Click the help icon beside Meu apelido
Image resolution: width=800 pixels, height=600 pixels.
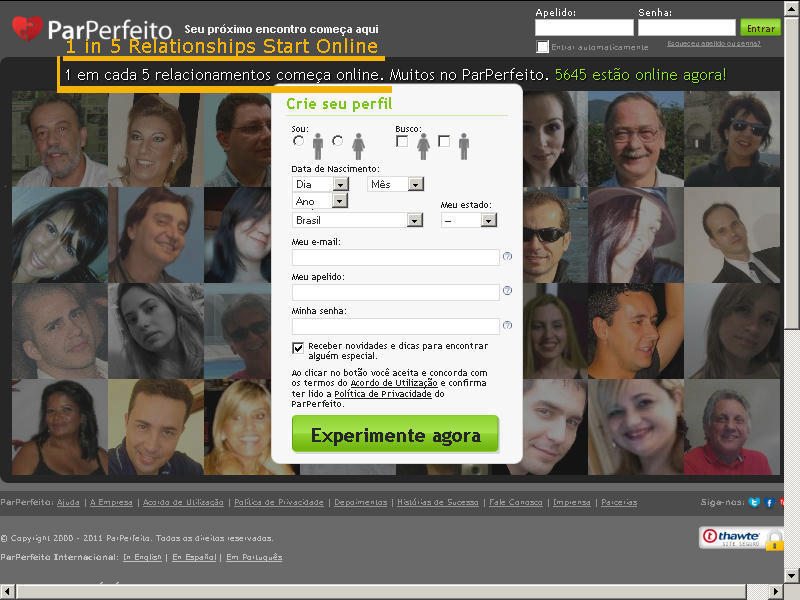507,290
